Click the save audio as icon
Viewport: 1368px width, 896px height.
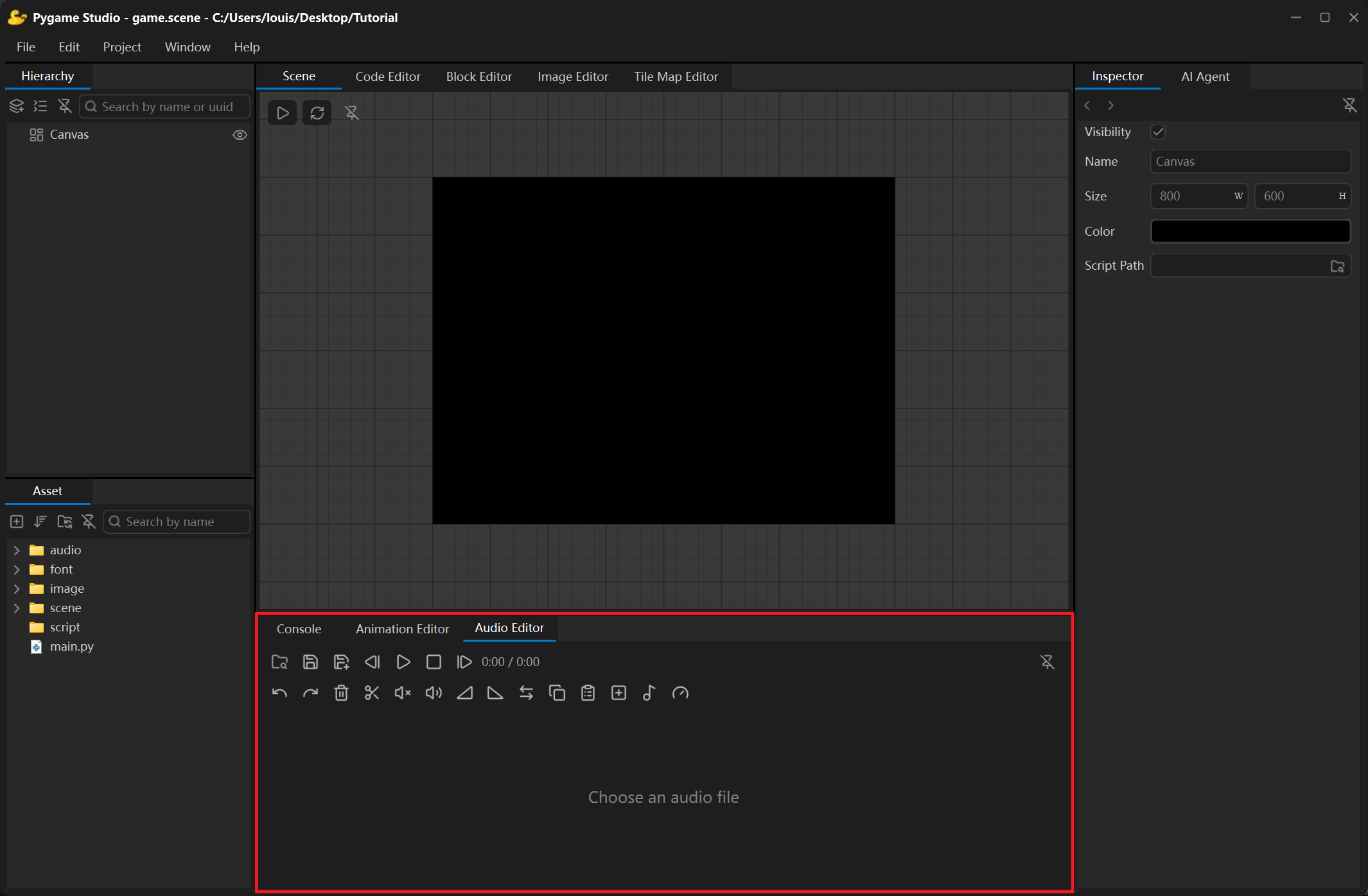pos(341,662)
